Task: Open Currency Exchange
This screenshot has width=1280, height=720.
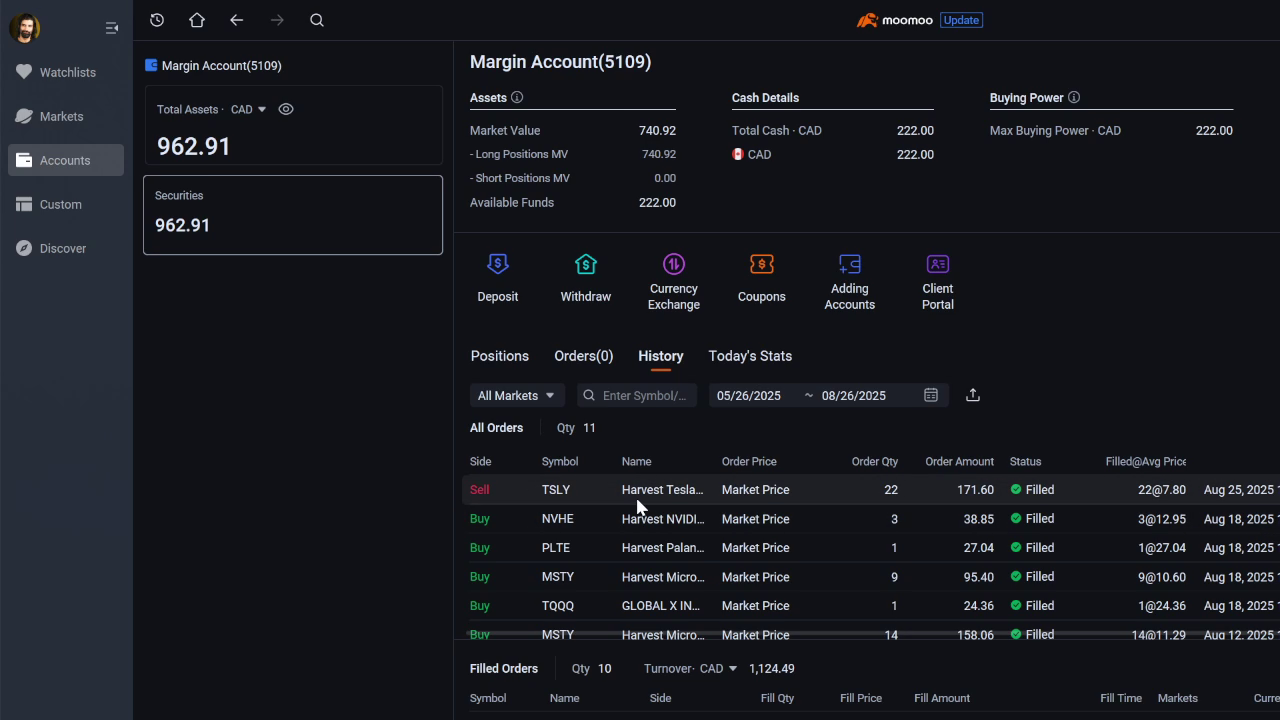Action: pyautogui.click(x=673, y=265)
